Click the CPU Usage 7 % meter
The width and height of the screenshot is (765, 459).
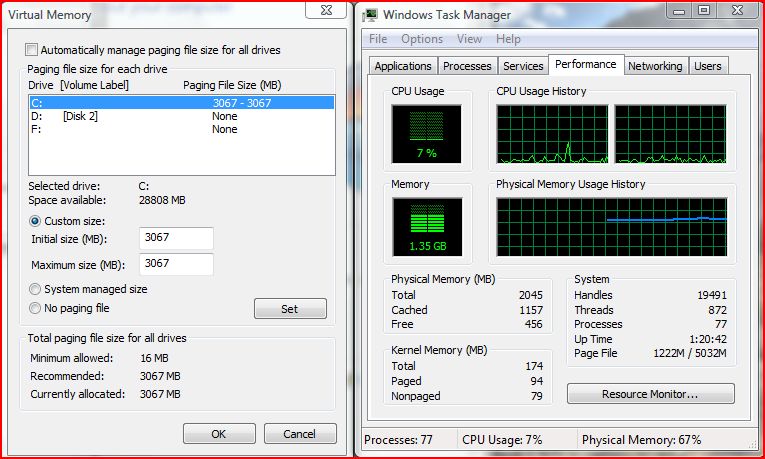click(426, 134)
